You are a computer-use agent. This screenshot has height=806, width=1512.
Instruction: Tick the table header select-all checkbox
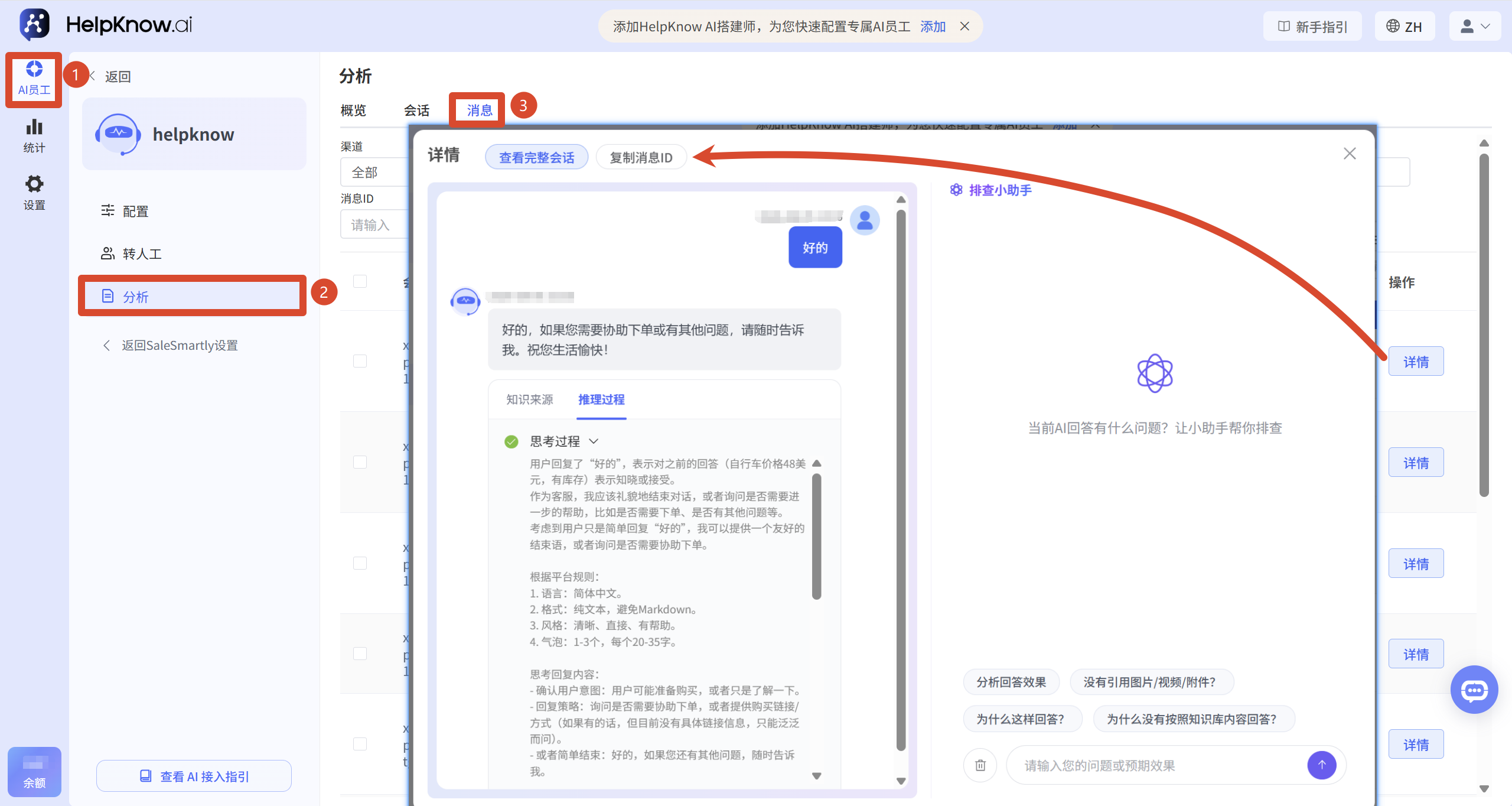[360, 281]
